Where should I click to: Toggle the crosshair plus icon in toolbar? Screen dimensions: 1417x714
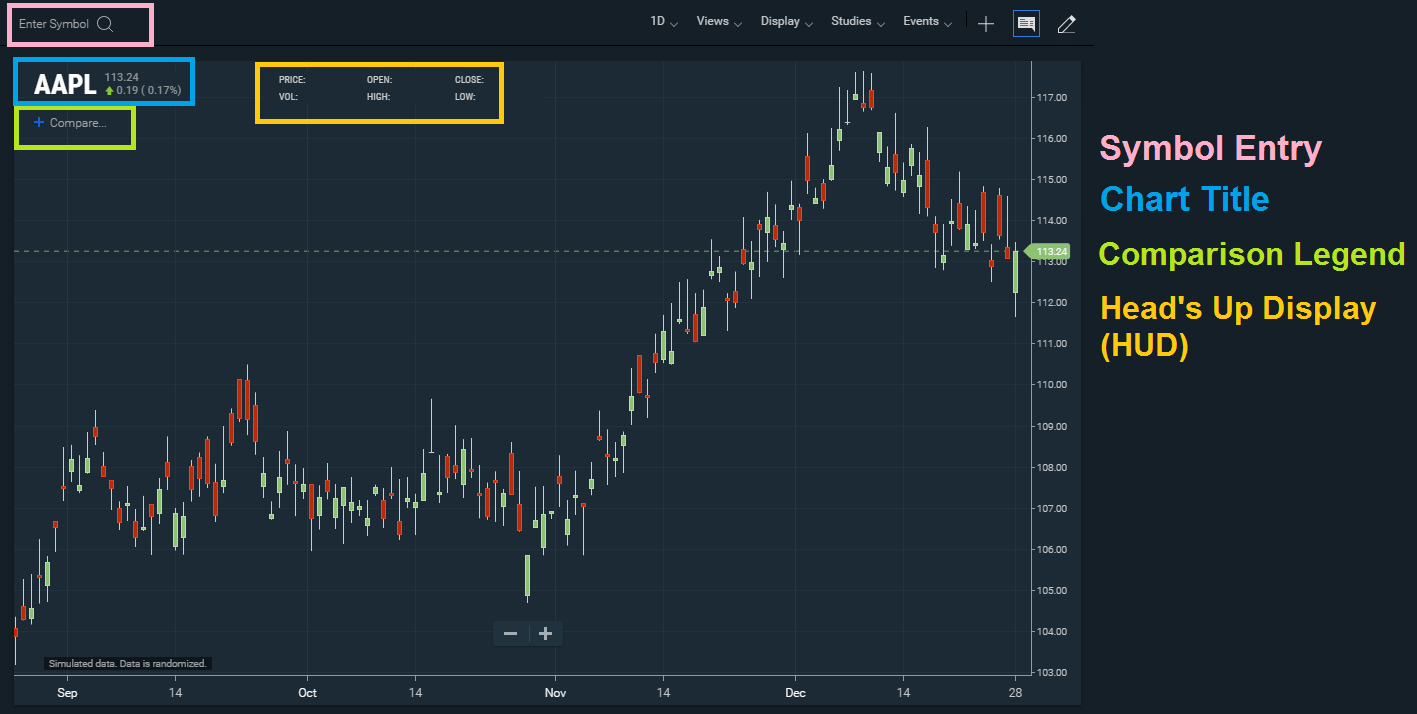[x=986, y=24]
